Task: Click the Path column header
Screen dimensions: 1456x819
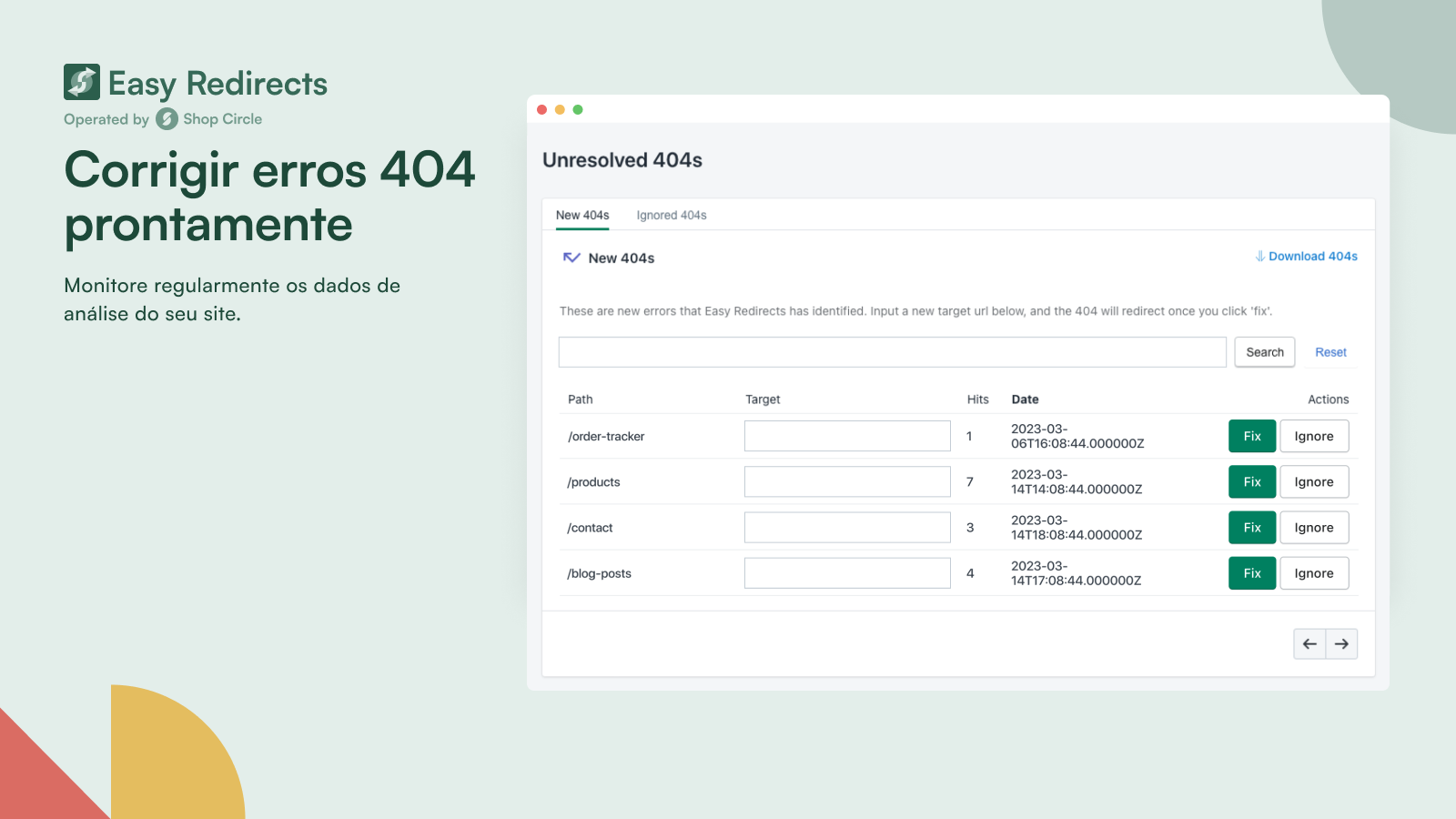Action: click(x=580, y=399)
